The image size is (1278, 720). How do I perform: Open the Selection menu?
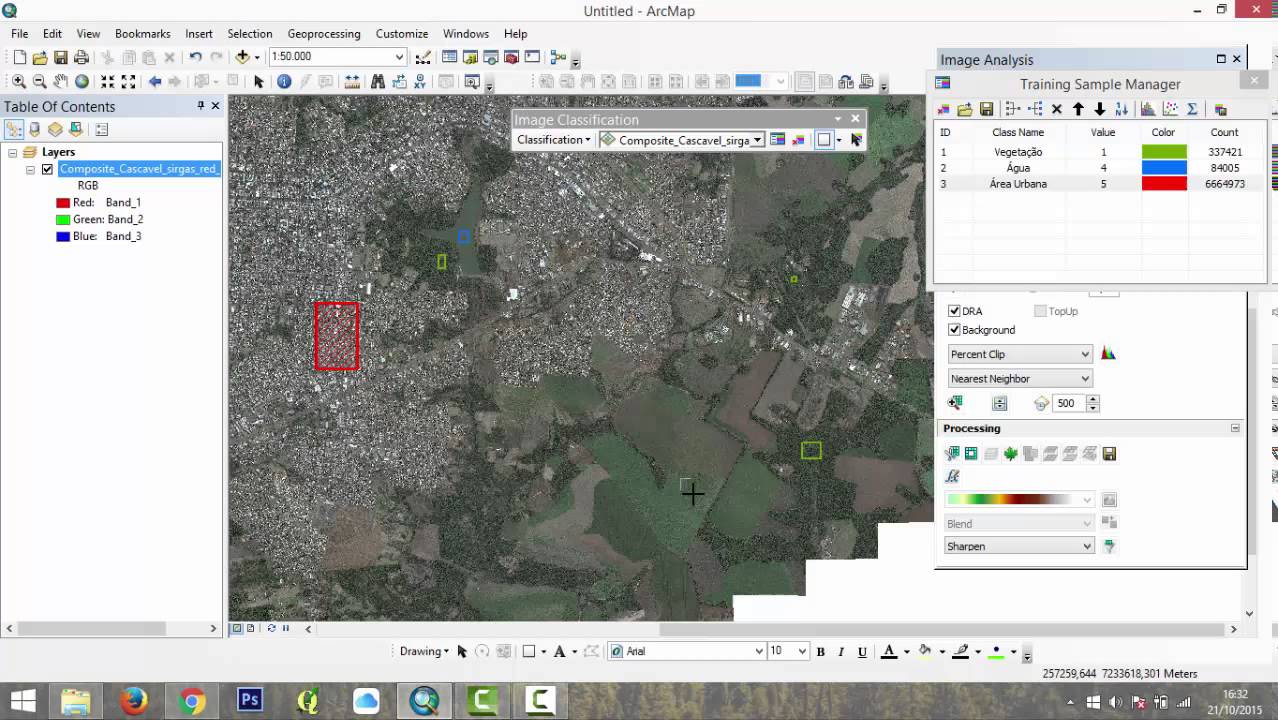tap(250, 33)
